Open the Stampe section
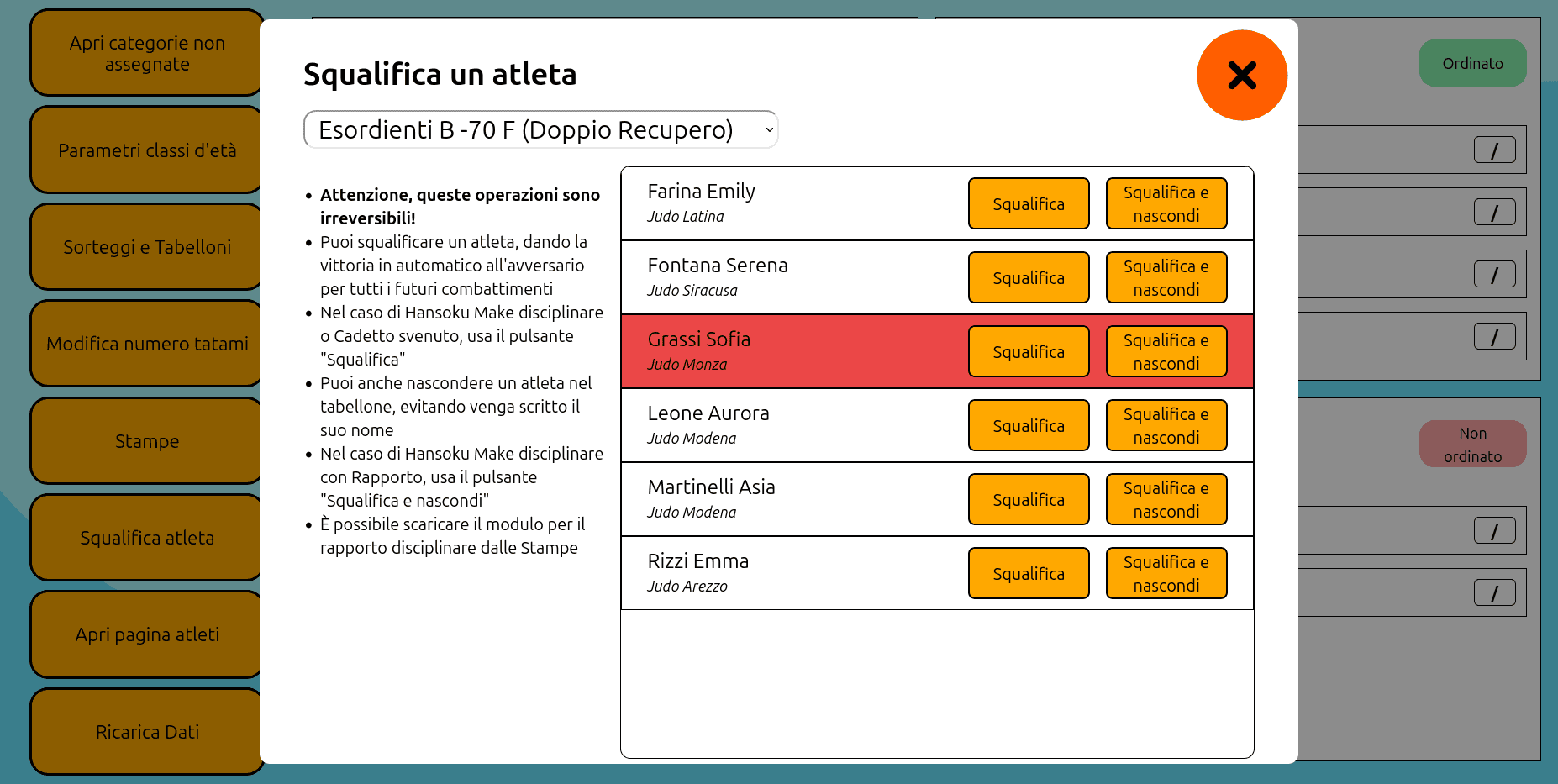 (146, 441)
